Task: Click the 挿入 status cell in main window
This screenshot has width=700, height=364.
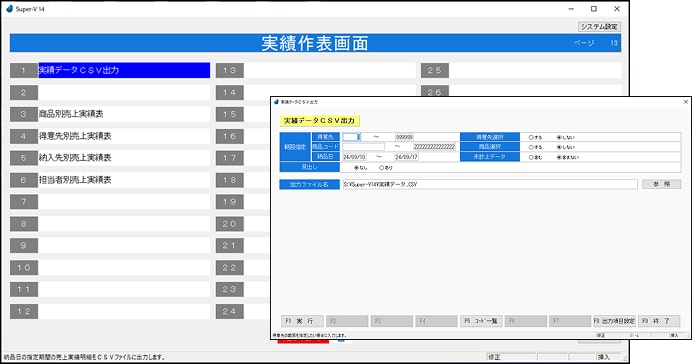Action: pyautogui.click(x=608, y=357)
